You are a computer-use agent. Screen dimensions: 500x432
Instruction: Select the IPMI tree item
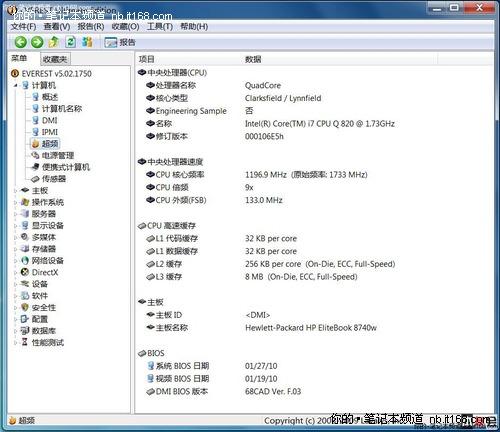coord(50,132)
